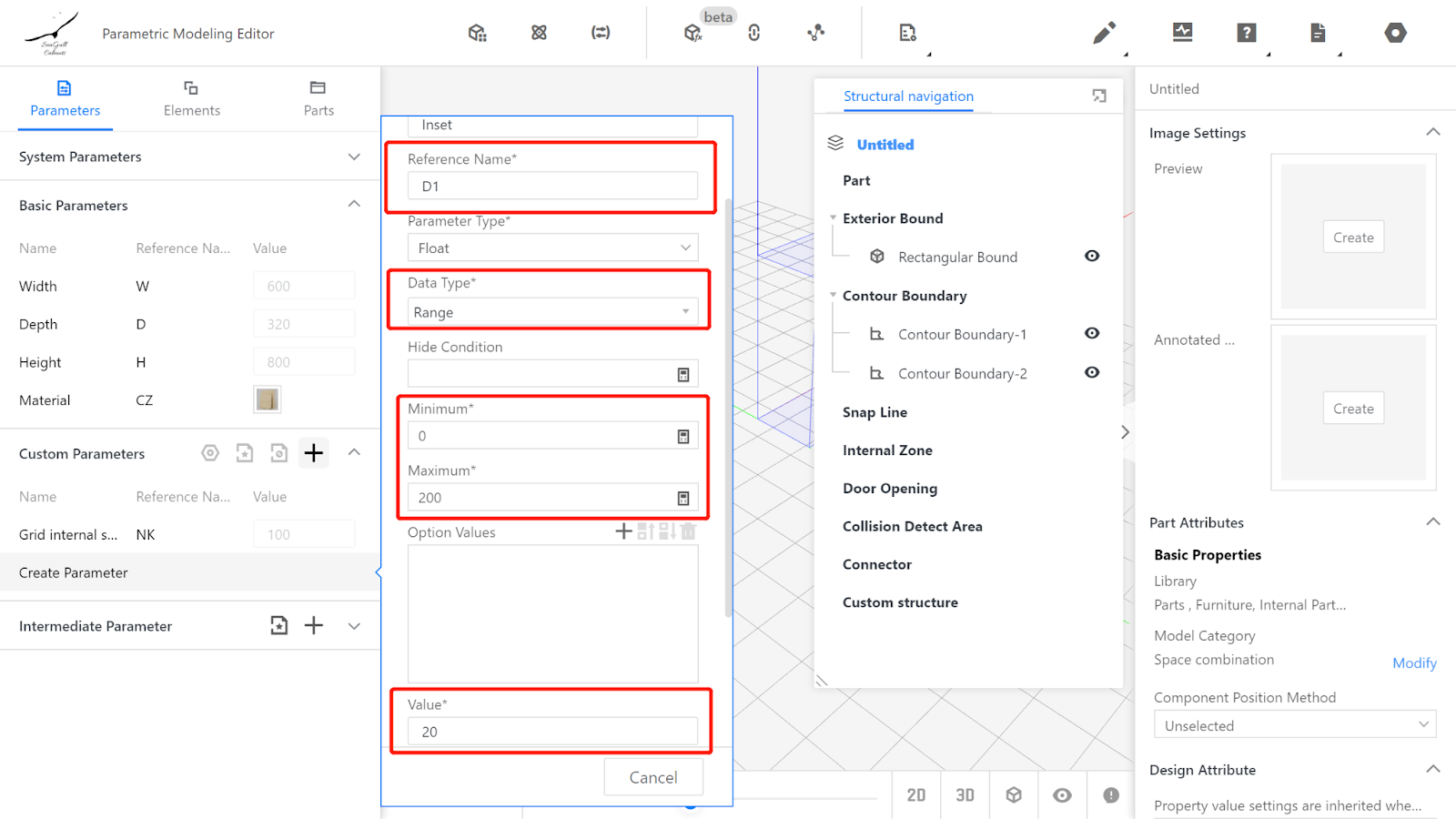
Task: Open the Parts tab
Action: coord(318,98)
